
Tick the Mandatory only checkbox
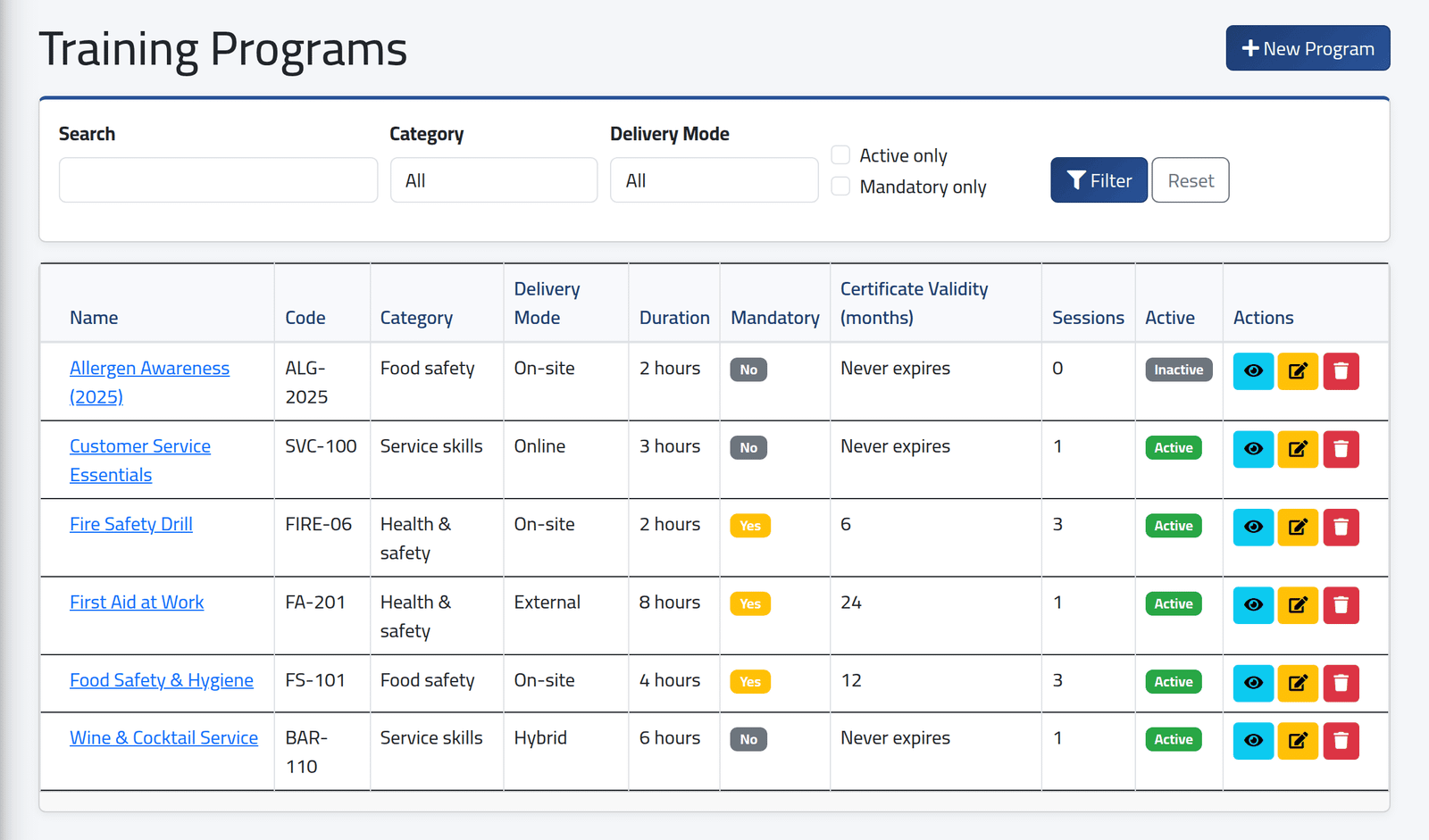pyautogui.click(x=840, y=187)
